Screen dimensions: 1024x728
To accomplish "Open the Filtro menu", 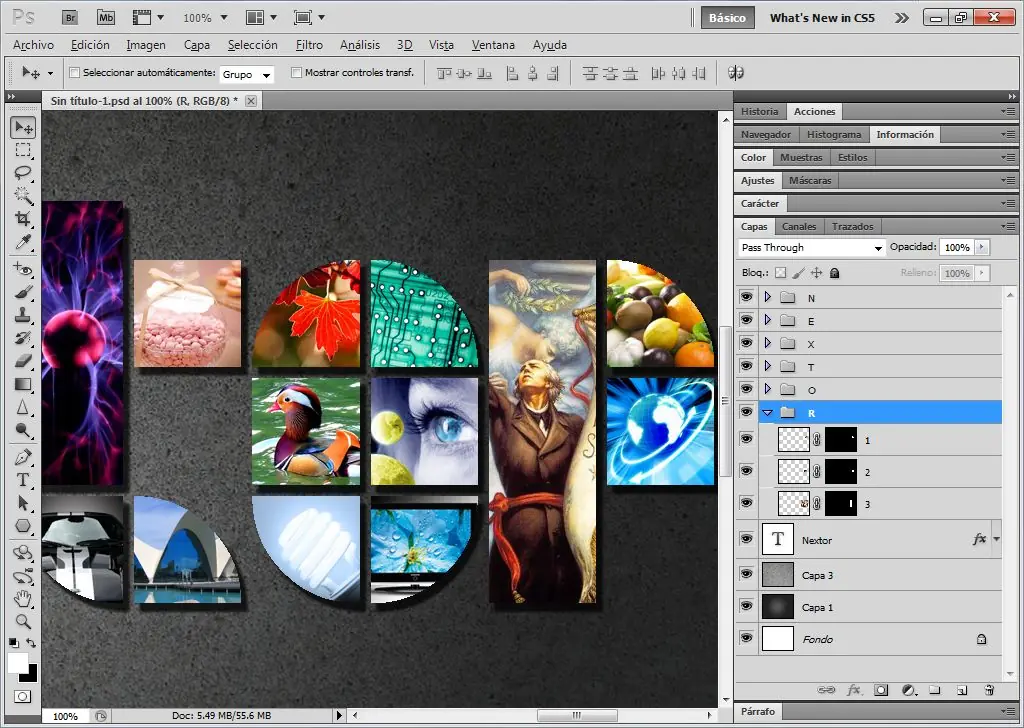I will [x=309, y=45].
